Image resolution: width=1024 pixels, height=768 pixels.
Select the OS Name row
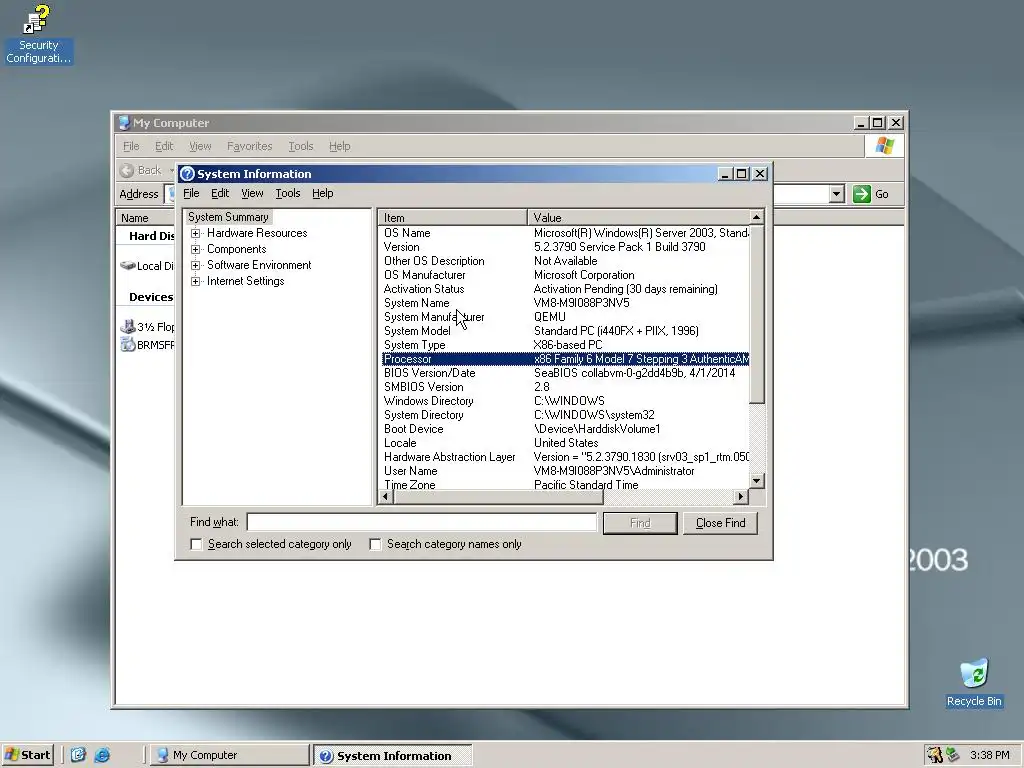click(x=565, y=233)
